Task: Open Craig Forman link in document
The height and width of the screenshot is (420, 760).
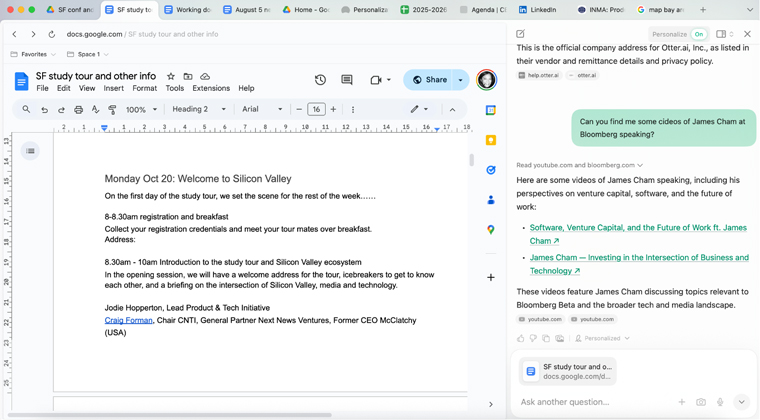Action: pyautogui.click(x=128, y=320)
